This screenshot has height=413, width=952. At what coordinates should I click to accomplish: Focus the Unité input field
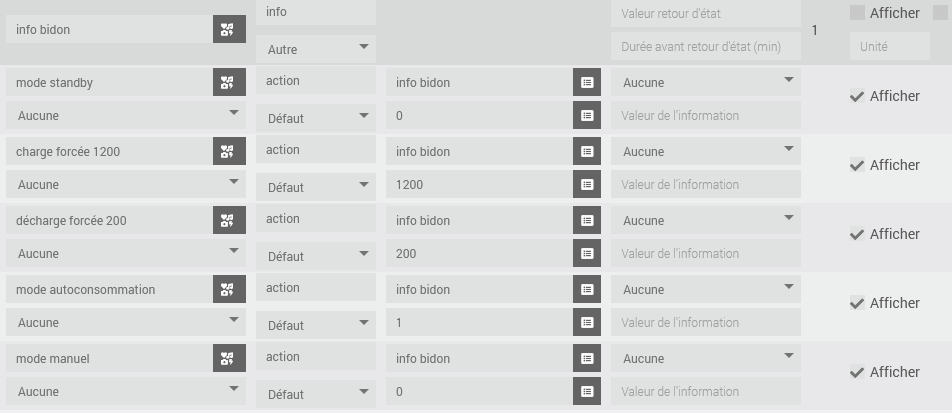[x=889, y=46]
